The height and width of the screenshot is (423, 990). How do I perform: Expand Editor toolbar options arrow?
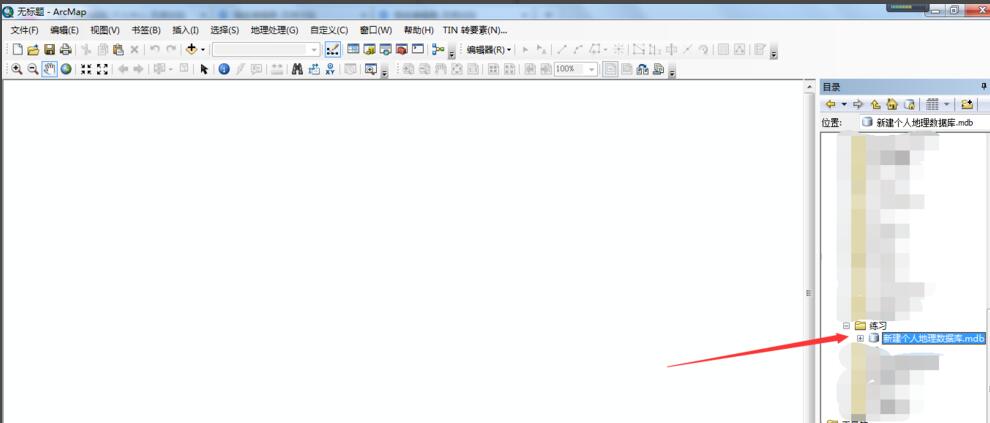pyautogui.click(x=774, y=52)
